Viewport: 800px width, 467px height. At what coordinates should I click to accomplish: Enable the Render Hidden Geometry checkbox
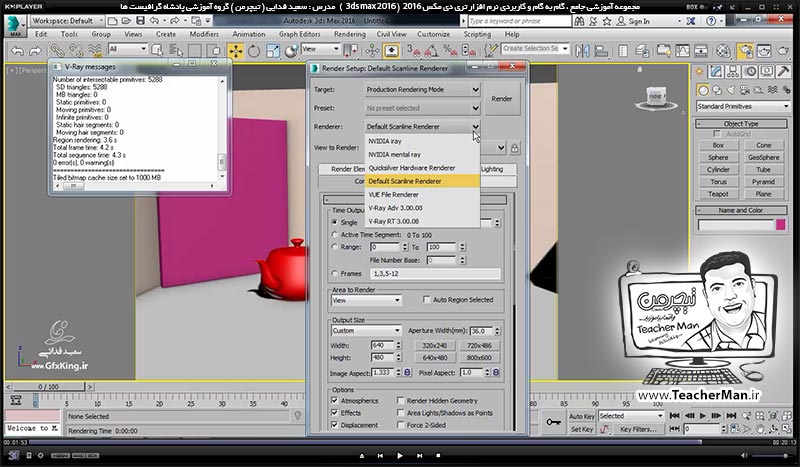[401, 401]
